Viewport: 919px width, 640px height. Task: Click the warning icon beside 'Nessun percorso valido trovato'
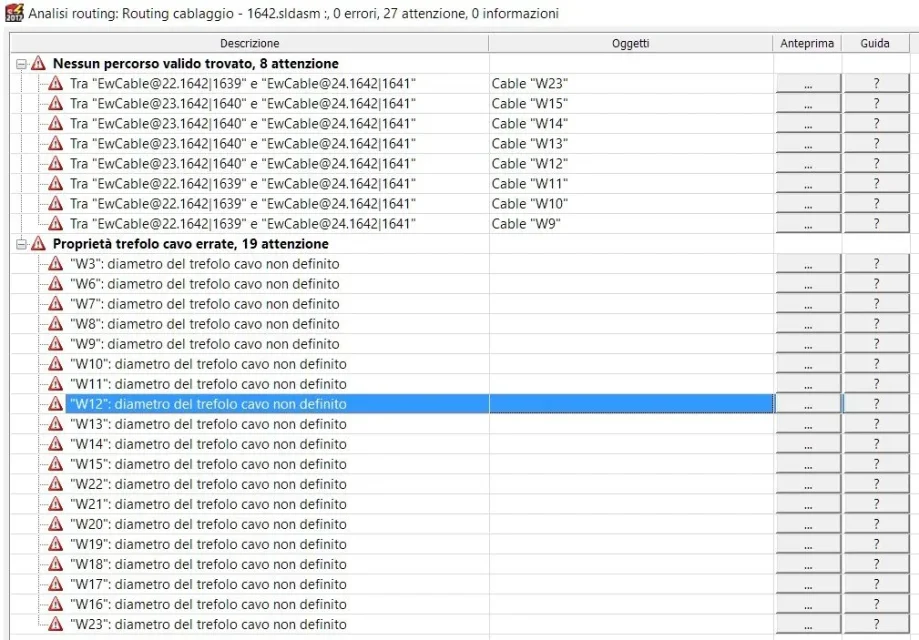click(x=39, y=63)
